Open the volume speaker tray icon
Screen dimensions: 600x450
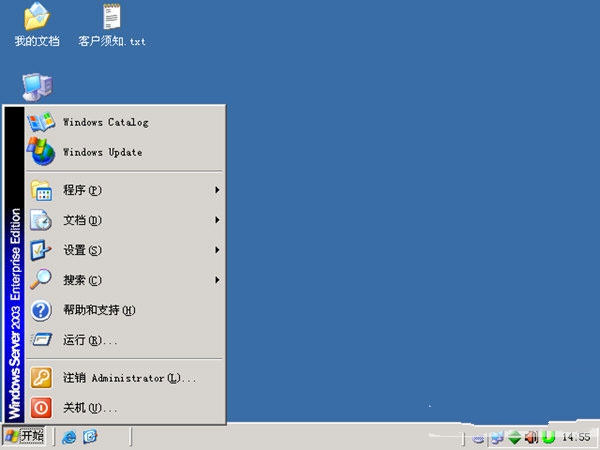pos(532,437)
